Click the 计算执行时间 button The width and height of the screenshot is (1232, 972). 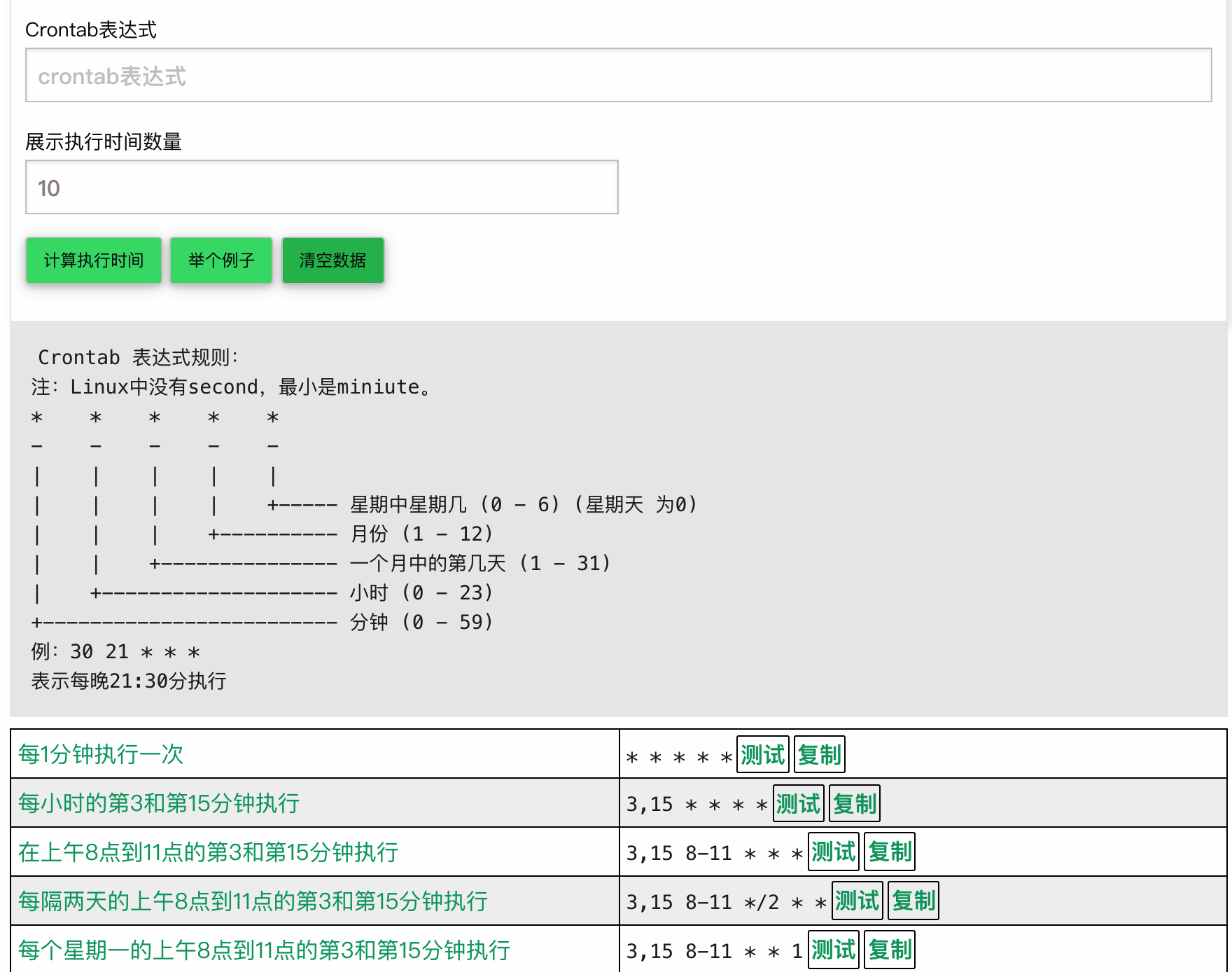tap(93, 260)
